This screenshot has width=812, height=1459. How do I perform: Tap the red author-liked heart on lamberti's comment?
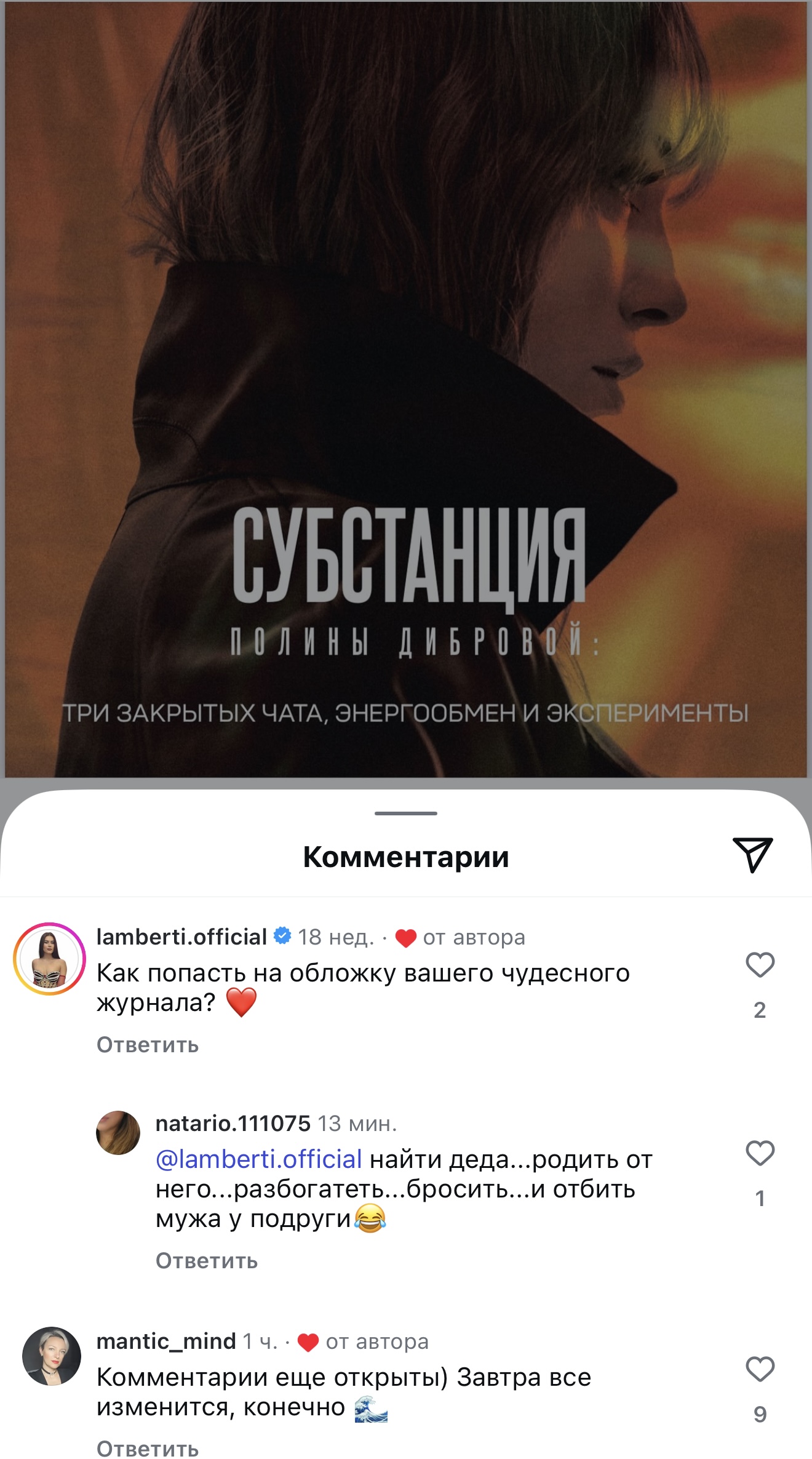tap(406, 938)
